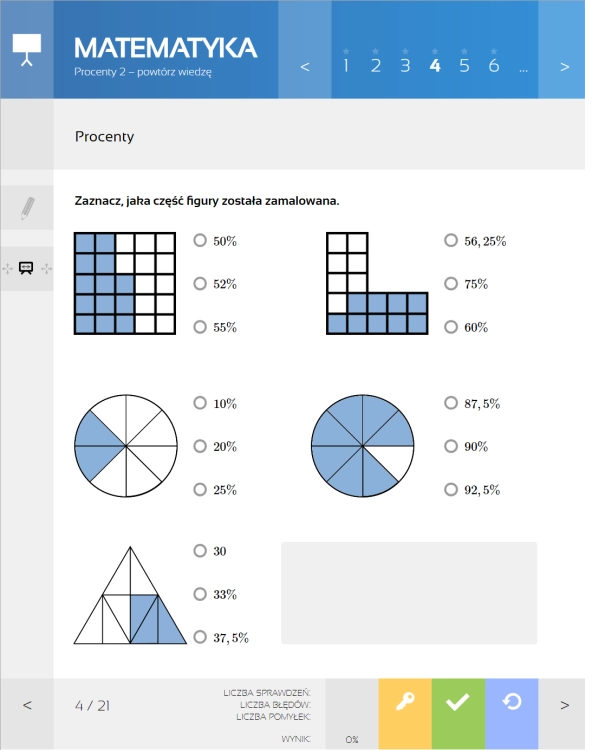
Task: Open more exercises via the ellipsis
Action: click(524, 70)
